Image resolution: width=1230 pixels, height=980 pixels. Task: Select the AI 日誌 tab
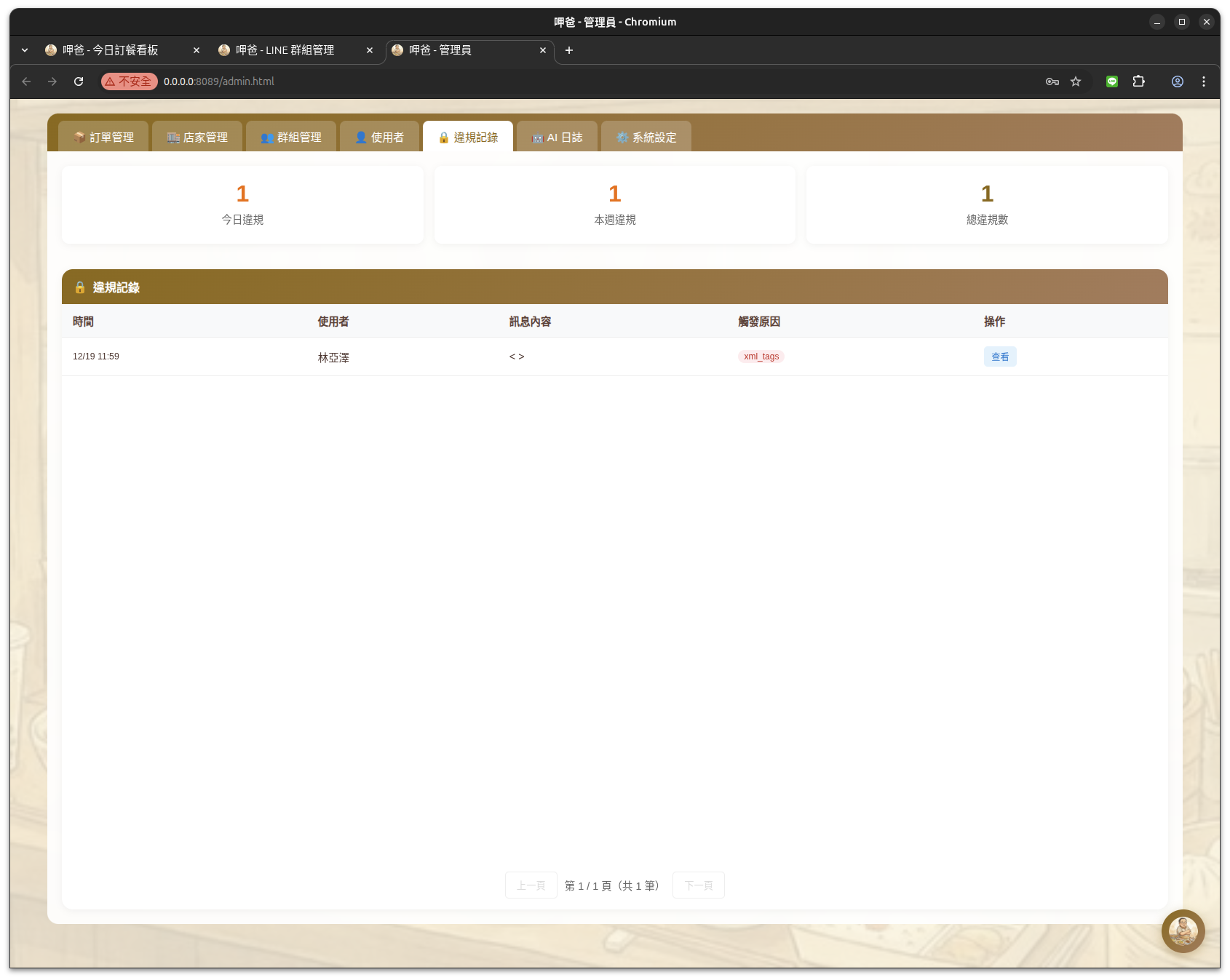557,137
